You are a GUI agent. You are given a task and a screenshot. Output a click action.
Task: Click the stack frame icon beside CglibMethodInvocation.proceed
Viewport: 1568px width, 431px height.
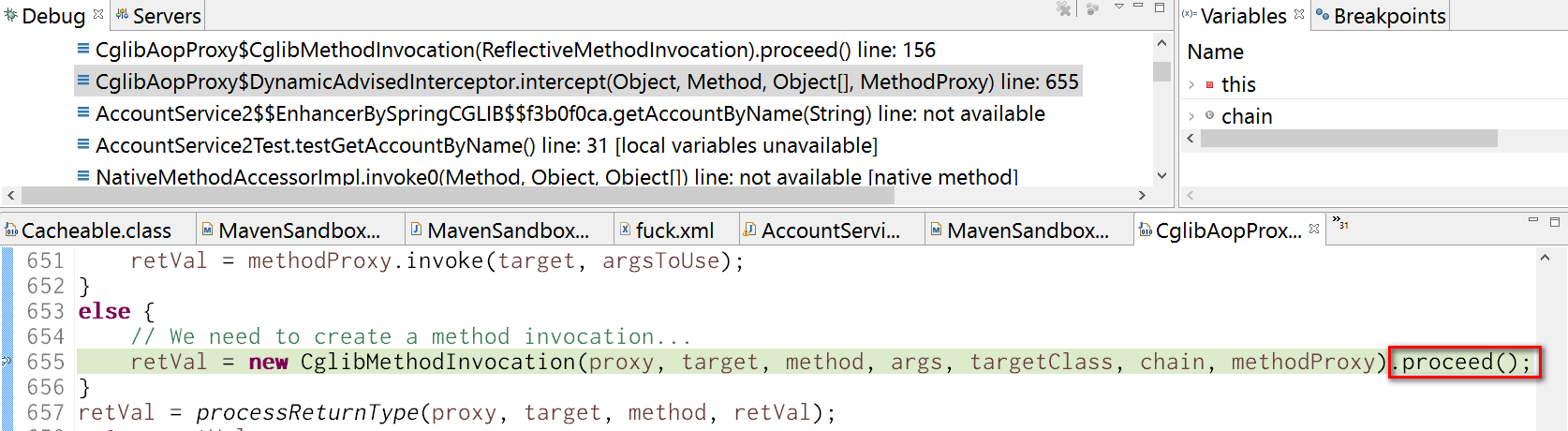[83, 49]
